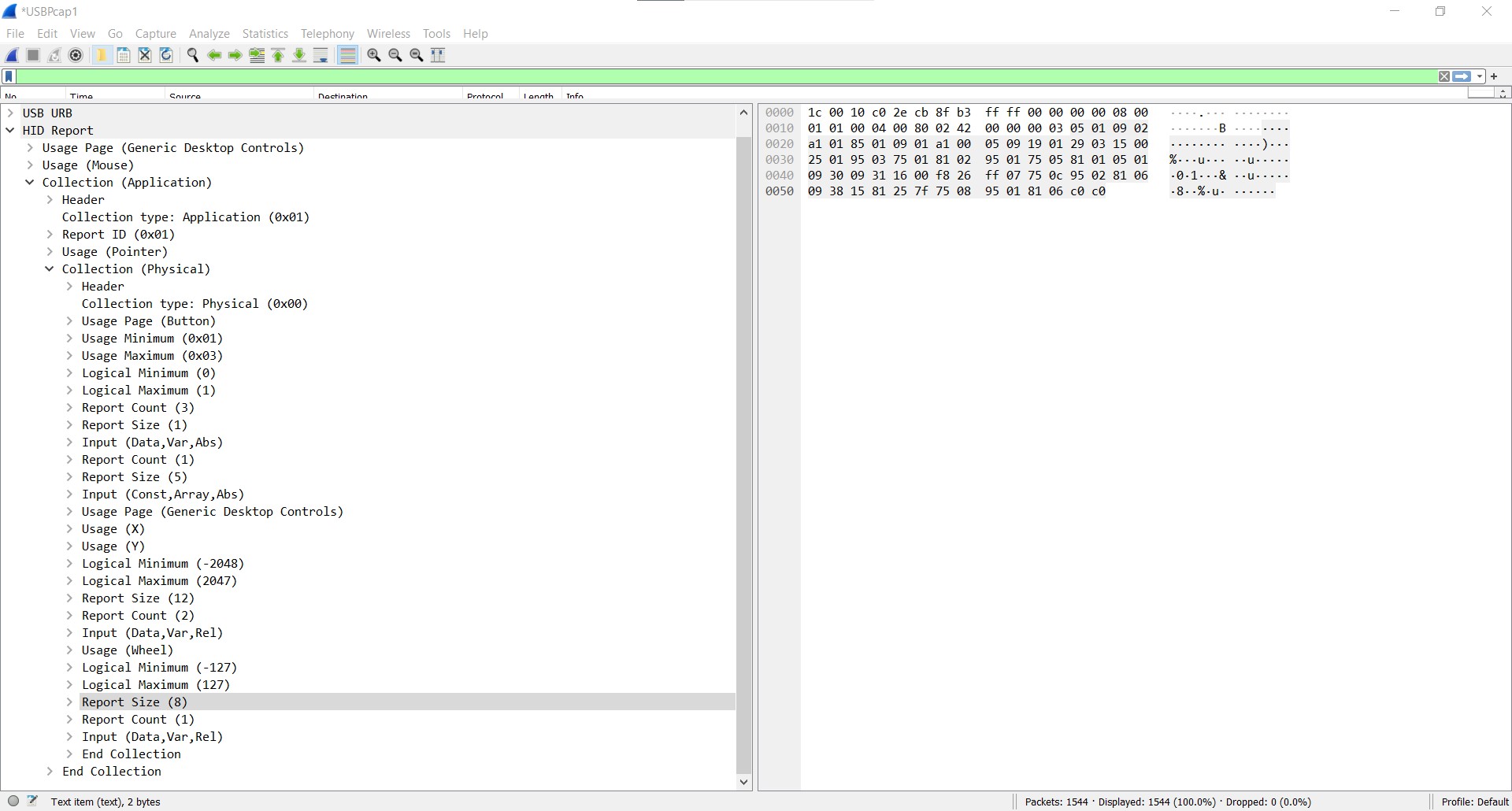
Task: Expand the Usage (Wheel) item
Action: (69, 650)
